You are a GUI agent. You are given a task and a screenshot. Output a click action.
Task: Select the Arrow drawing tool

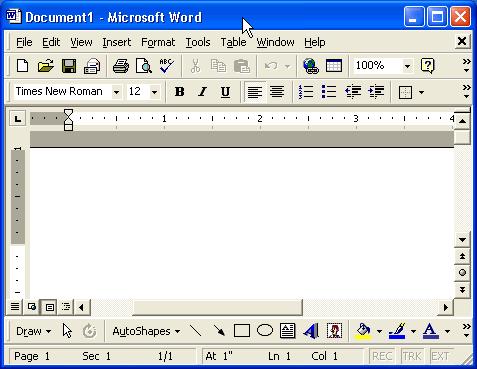coord(219,331)
